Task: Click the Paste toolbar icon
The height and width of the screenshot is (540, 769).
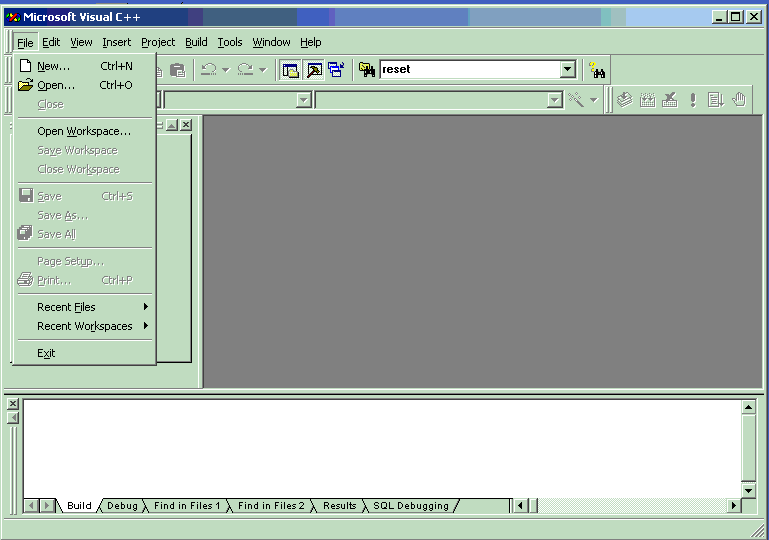Action: click(178, 70)
